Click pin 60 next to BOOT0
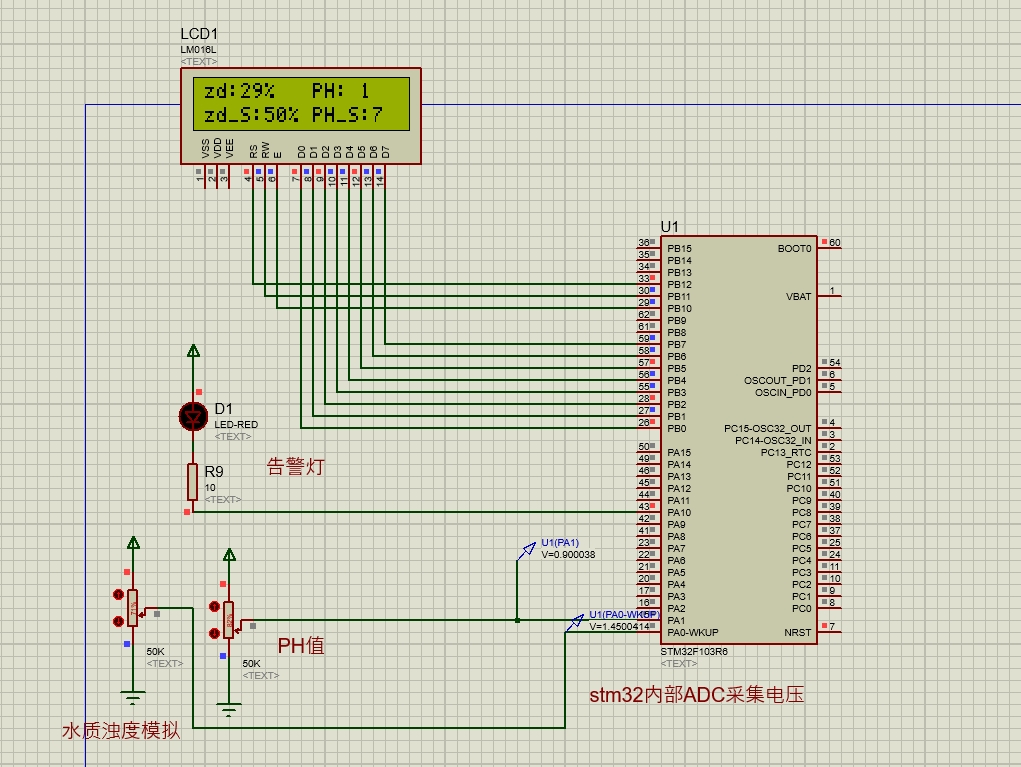 point(835,242)
